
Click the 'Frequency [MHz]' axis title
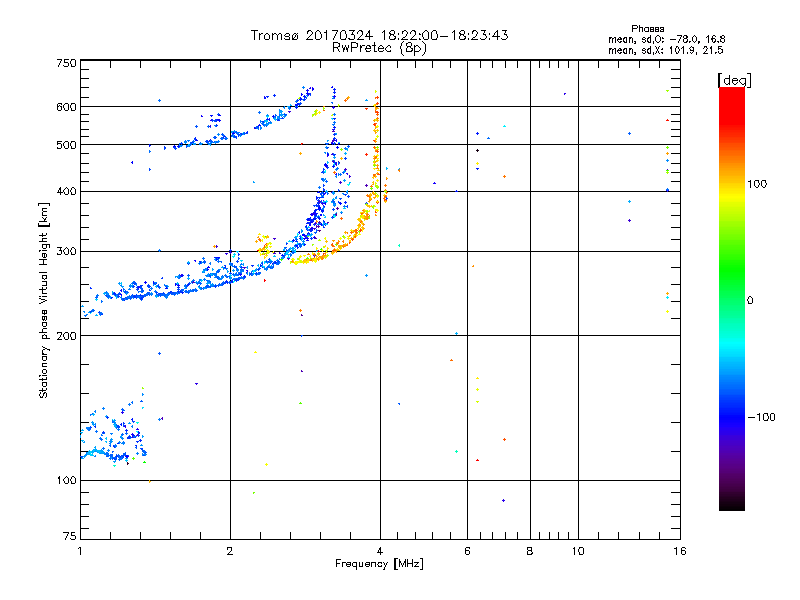click(x=379, y=564)
